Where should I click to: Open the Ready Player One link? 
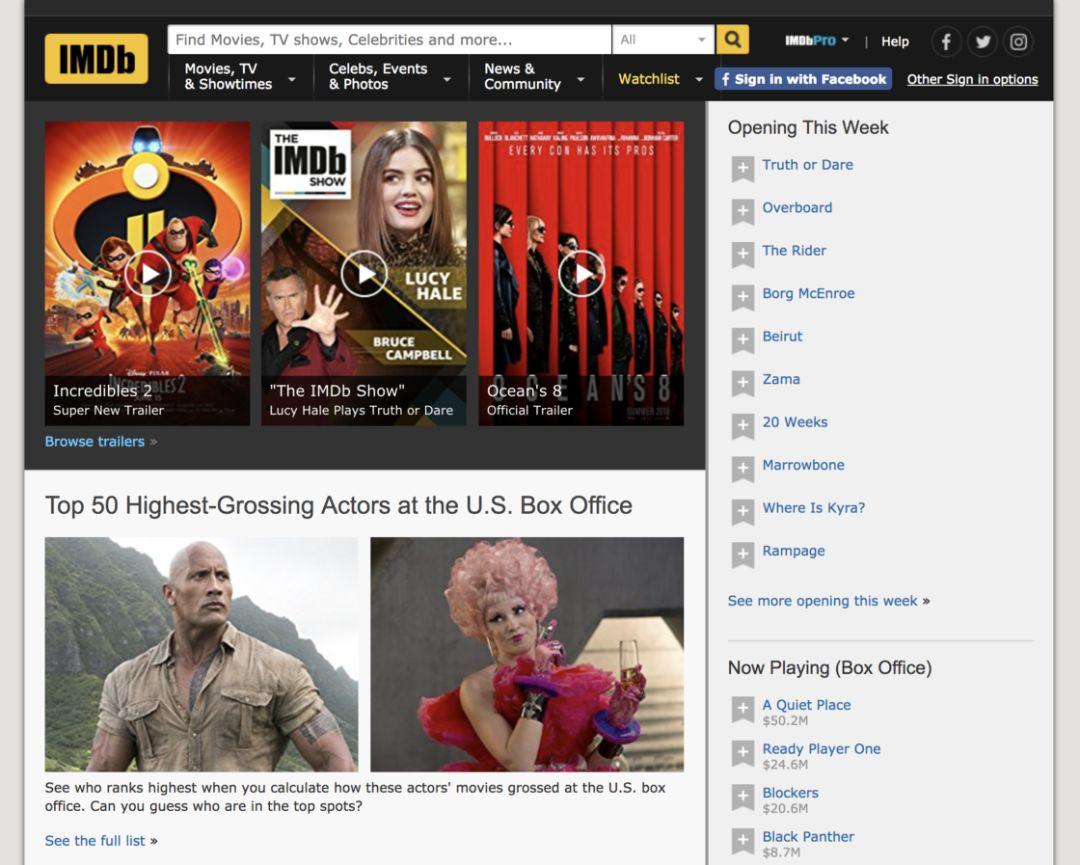click(x=821, y=749)
